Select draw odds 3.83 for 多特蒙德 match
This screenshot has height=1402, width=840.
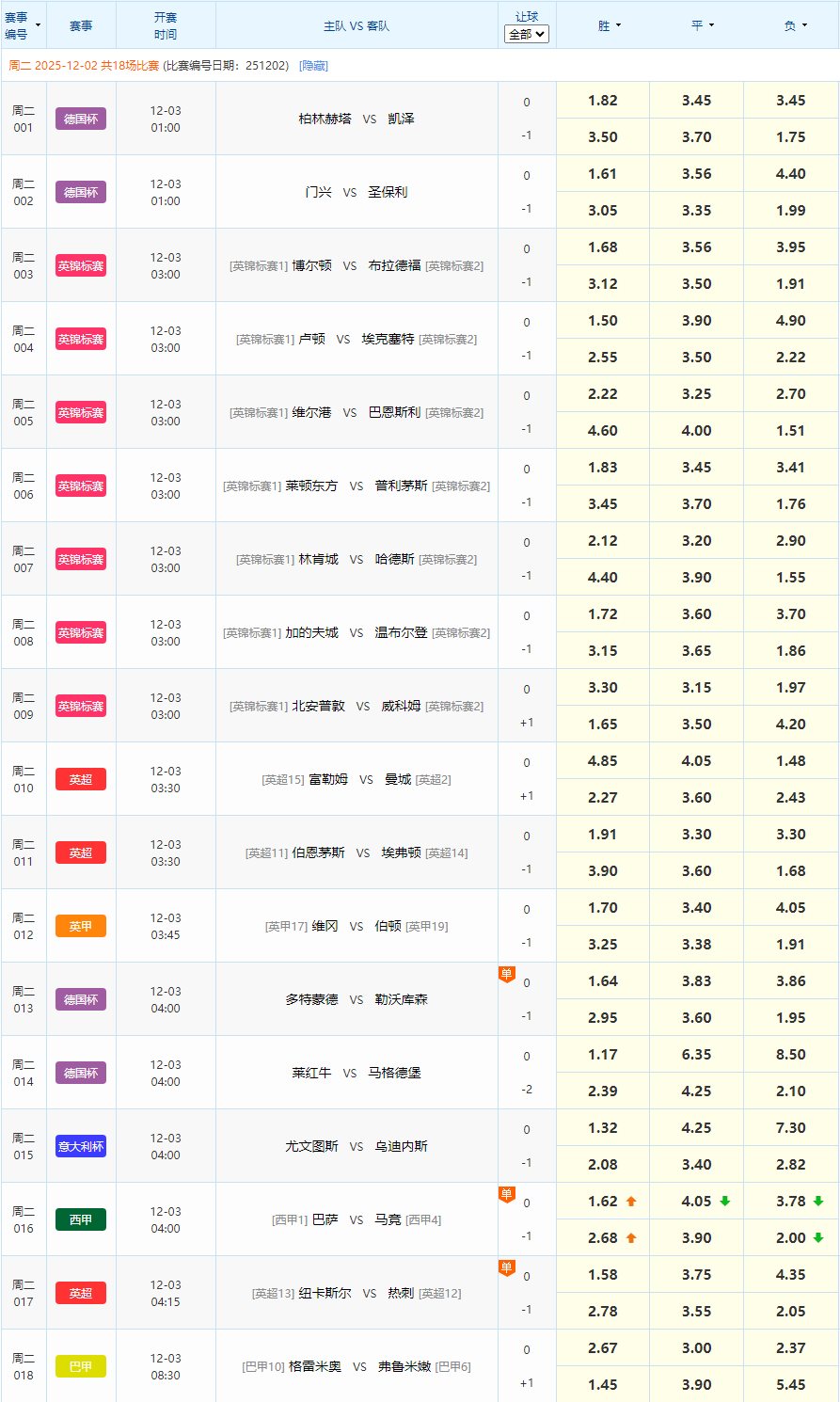pyautogui.click(x=697, y=981)
